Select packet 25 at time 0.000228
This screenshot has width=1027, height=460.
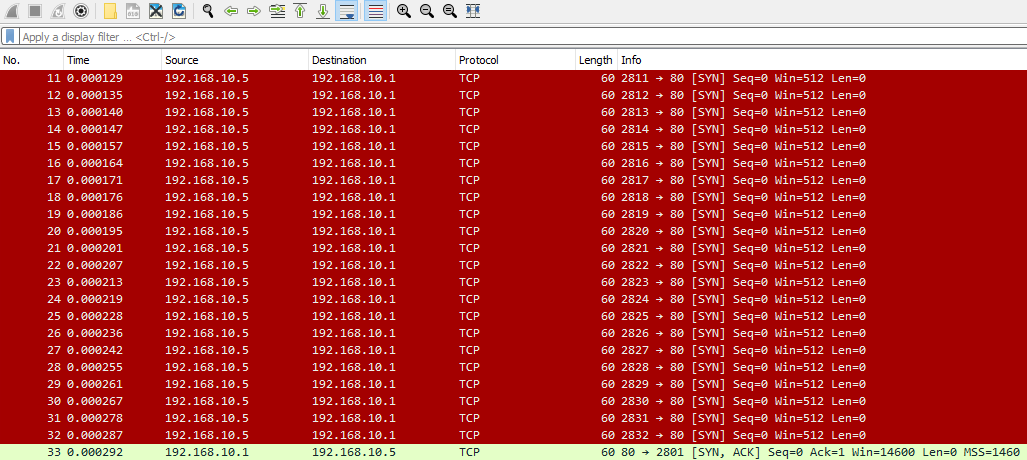[514, 316]
